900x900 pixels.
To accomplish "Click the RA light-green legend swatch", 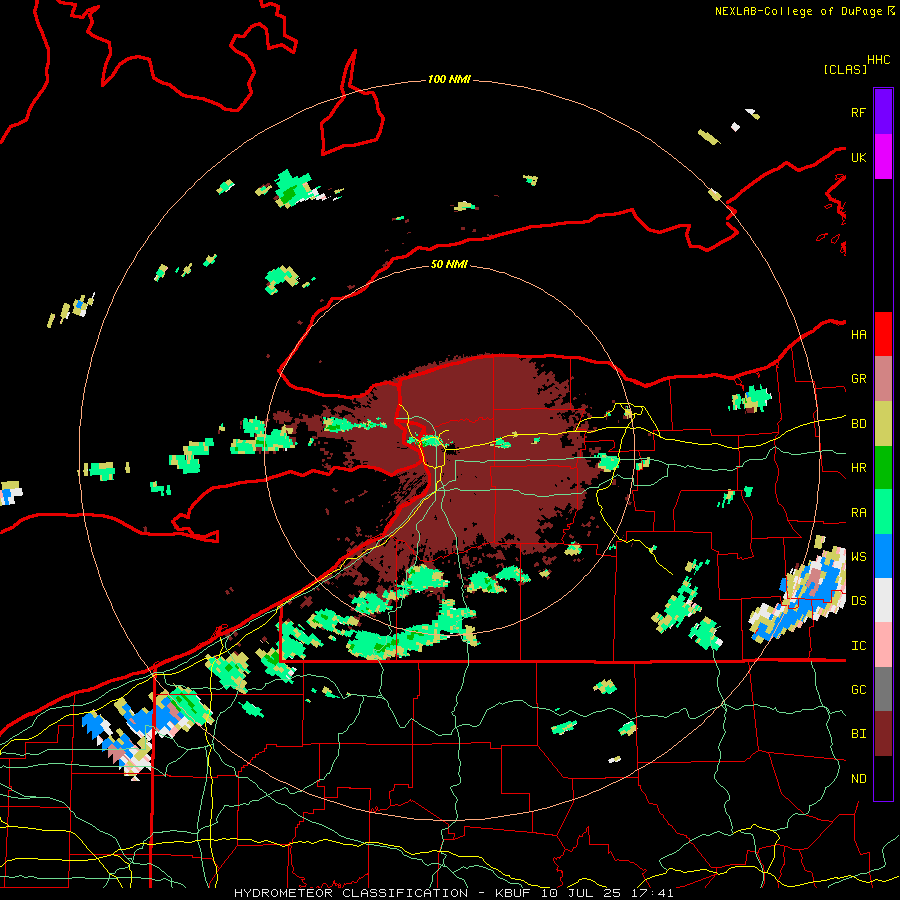I will click(x=883, y=512).
